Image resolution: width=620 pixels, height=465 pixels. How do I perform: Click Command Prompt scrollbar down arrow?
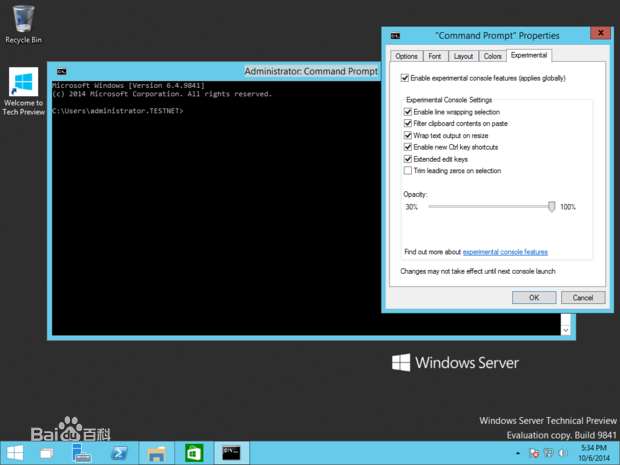(566, 330)
